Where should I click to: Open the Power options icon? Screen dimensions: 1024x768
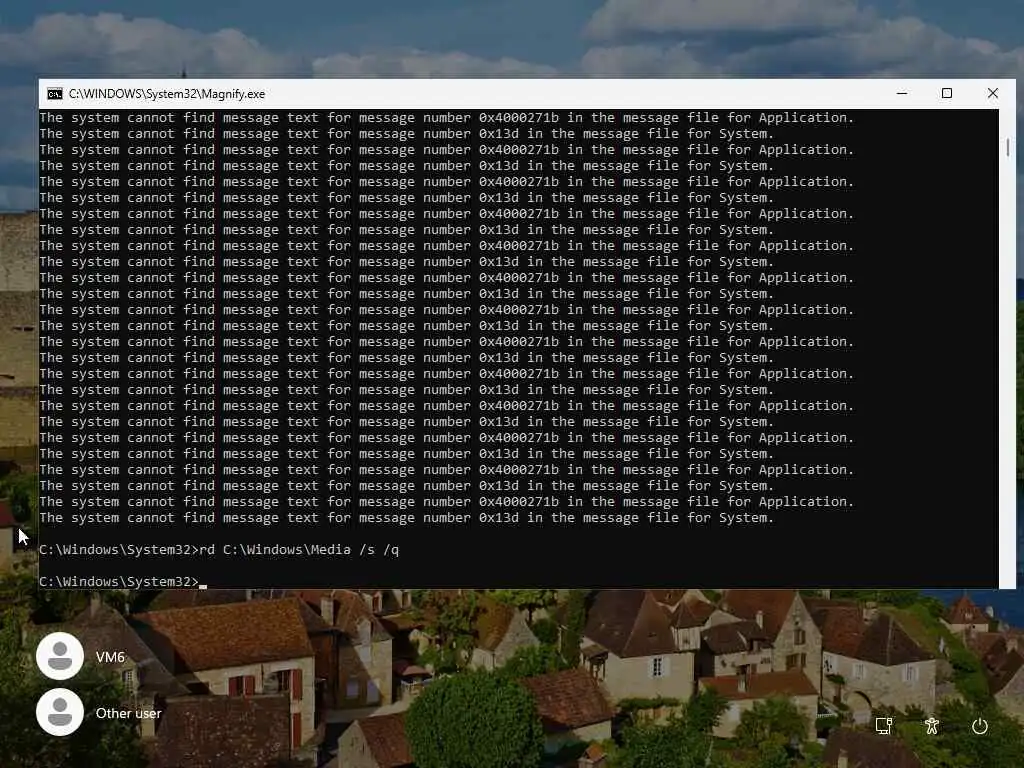pyautogui.click(x=980, y=726)
